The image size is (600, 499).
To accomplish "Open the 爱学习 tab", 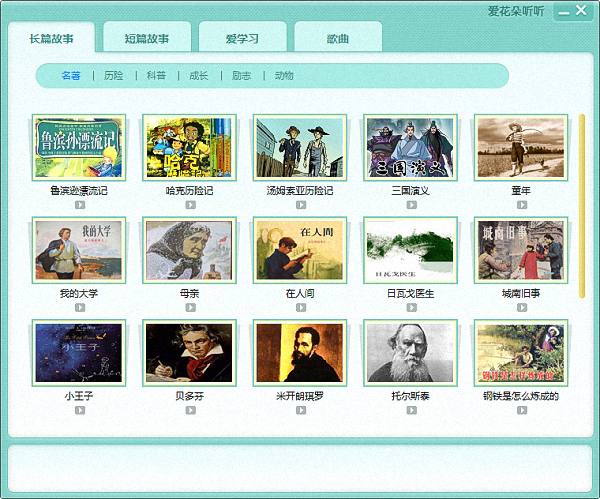I will click(241, 39).
